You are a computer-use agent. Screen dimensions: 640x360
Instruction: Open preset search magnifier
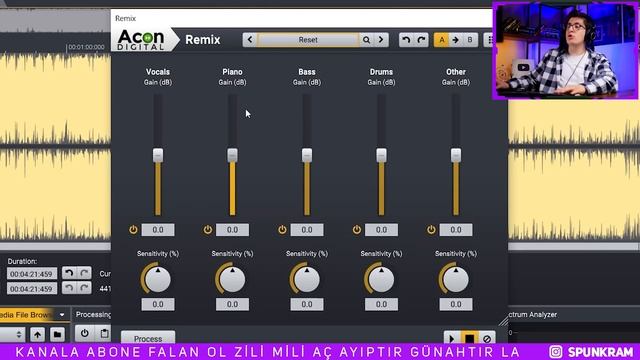[367, 40]
